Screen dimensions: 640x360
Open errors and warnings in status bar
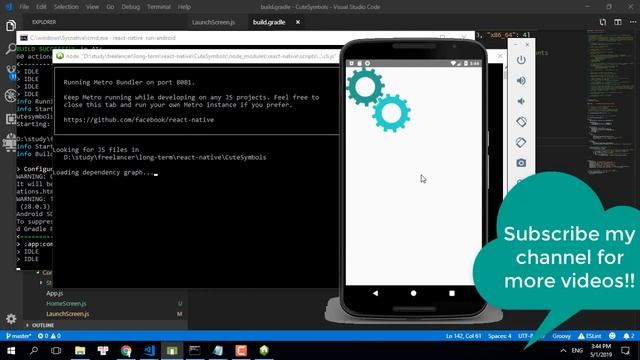49,336
